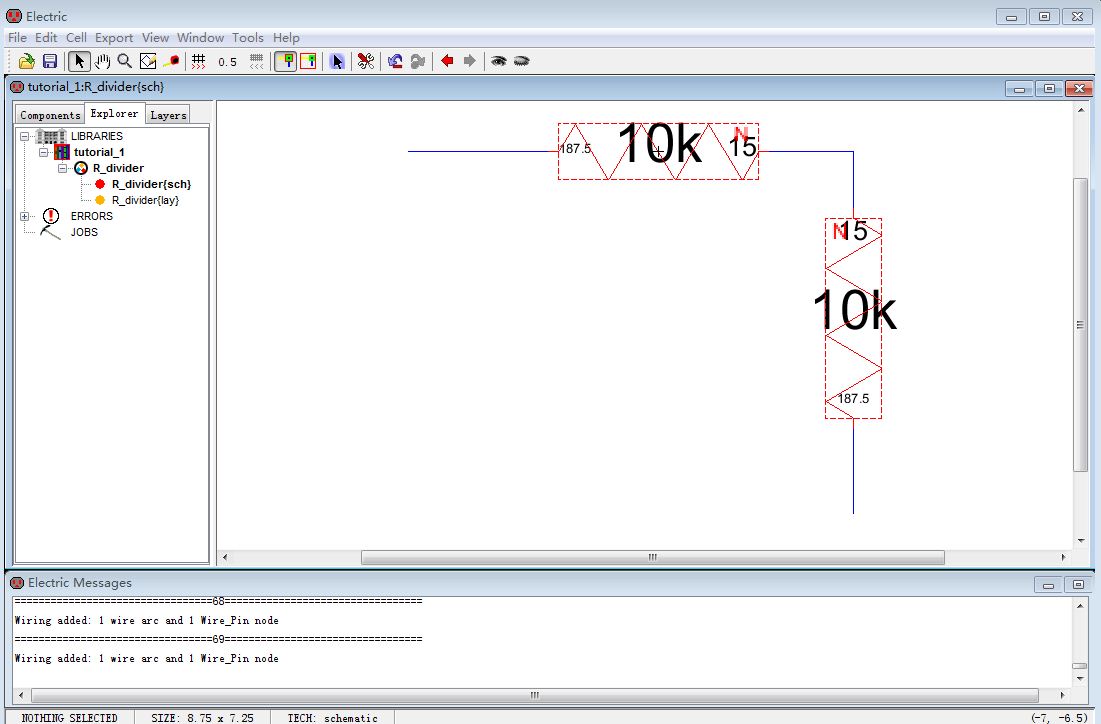Click the Open Library folder icon
The height and width of the screenshot is (724, 1101).
click(27, 61)
